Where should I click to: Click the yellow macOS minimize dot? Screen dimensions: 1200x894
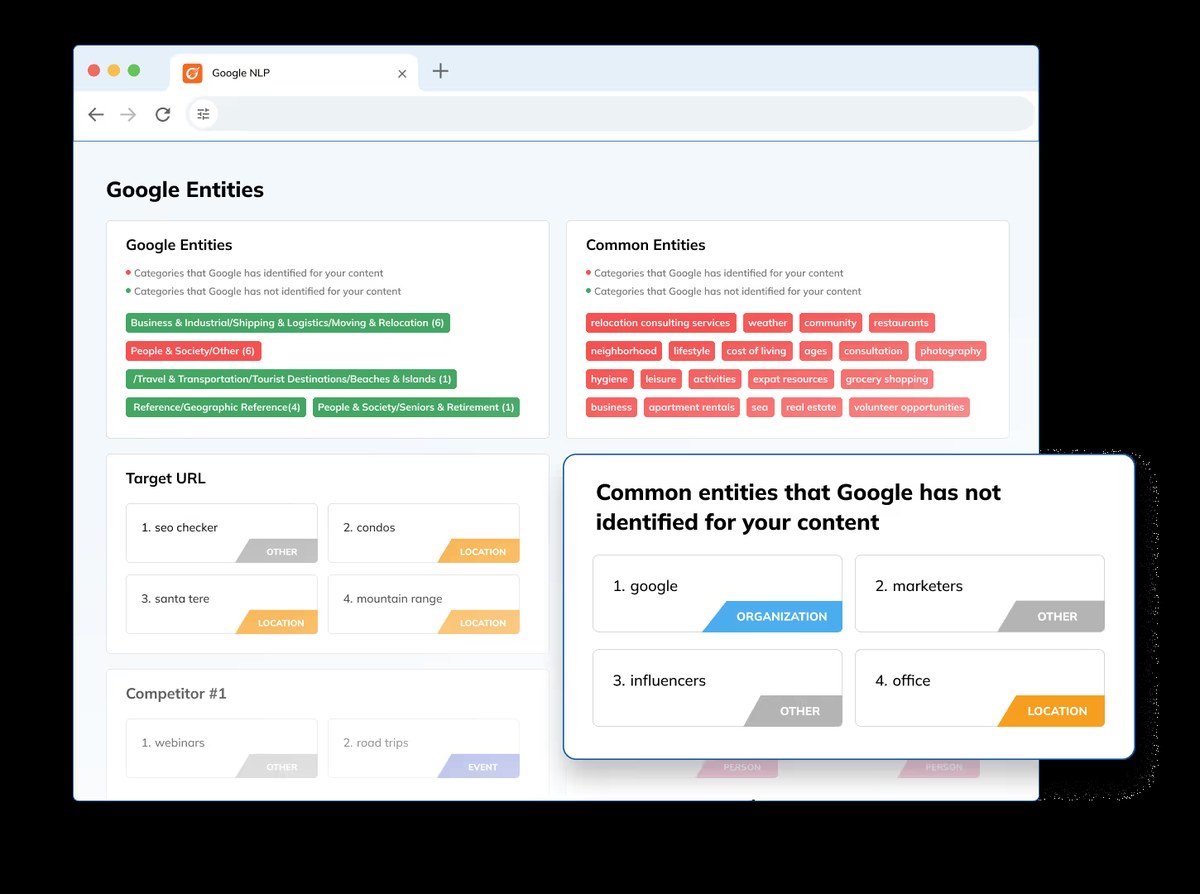tap(114, 70)
